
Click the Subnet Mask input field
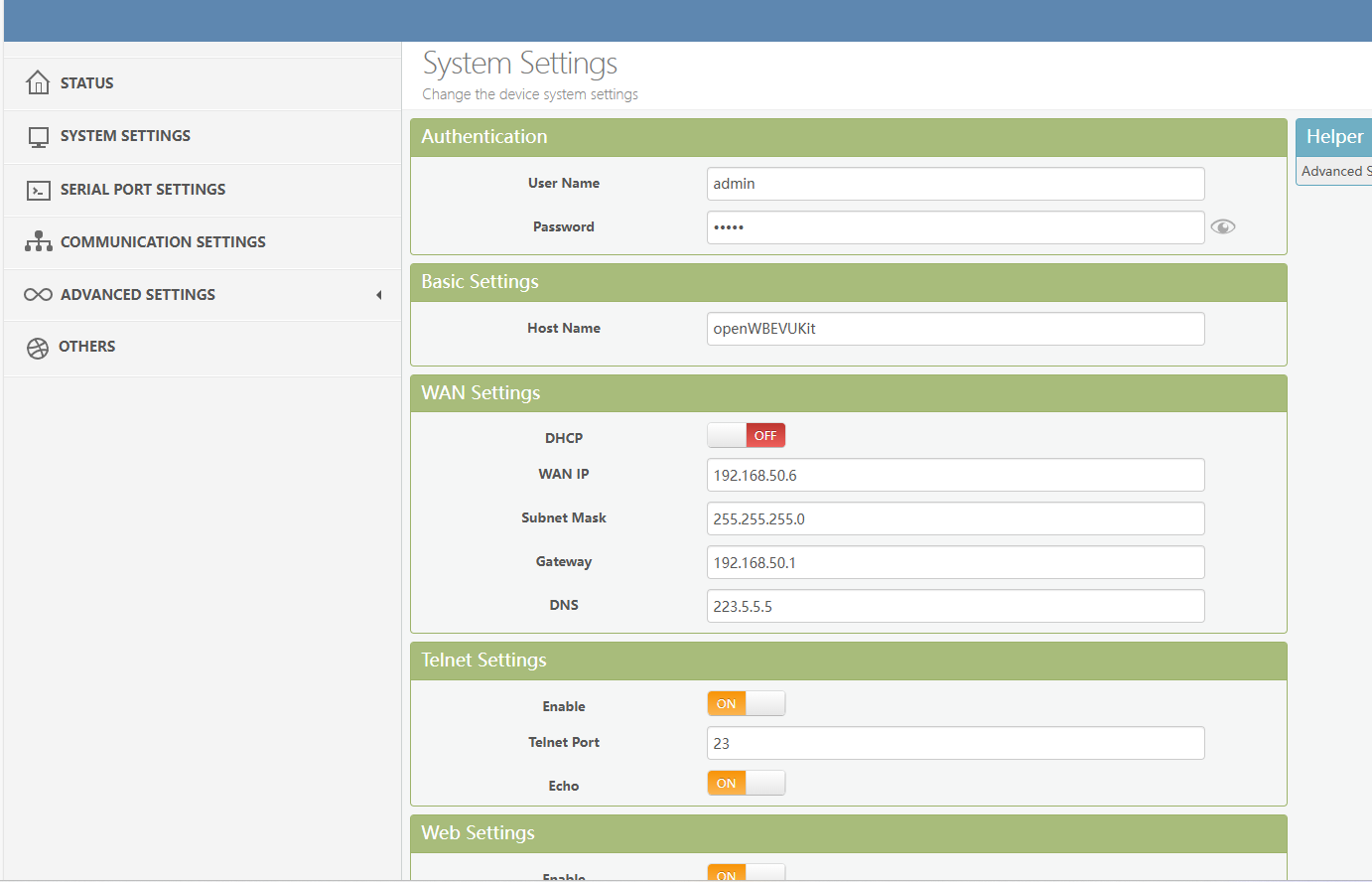[956, 518]
